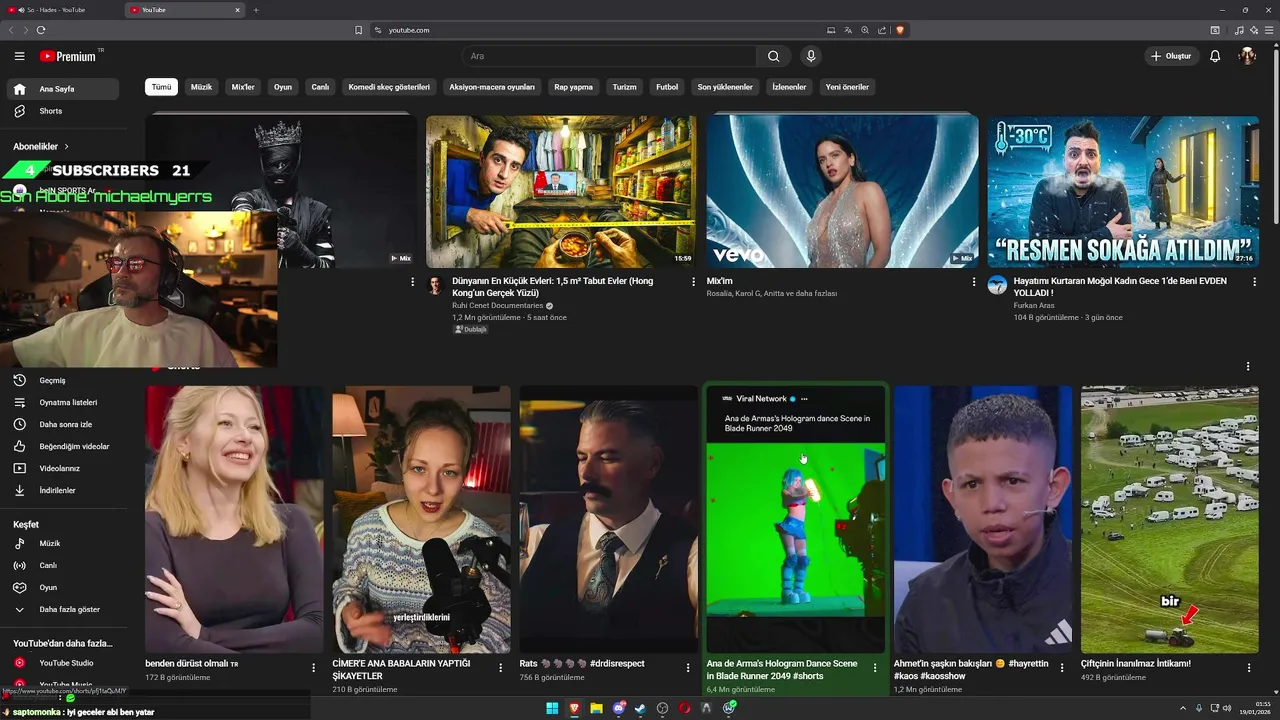Bookmark this page in address bar

[x=358, y=30]
